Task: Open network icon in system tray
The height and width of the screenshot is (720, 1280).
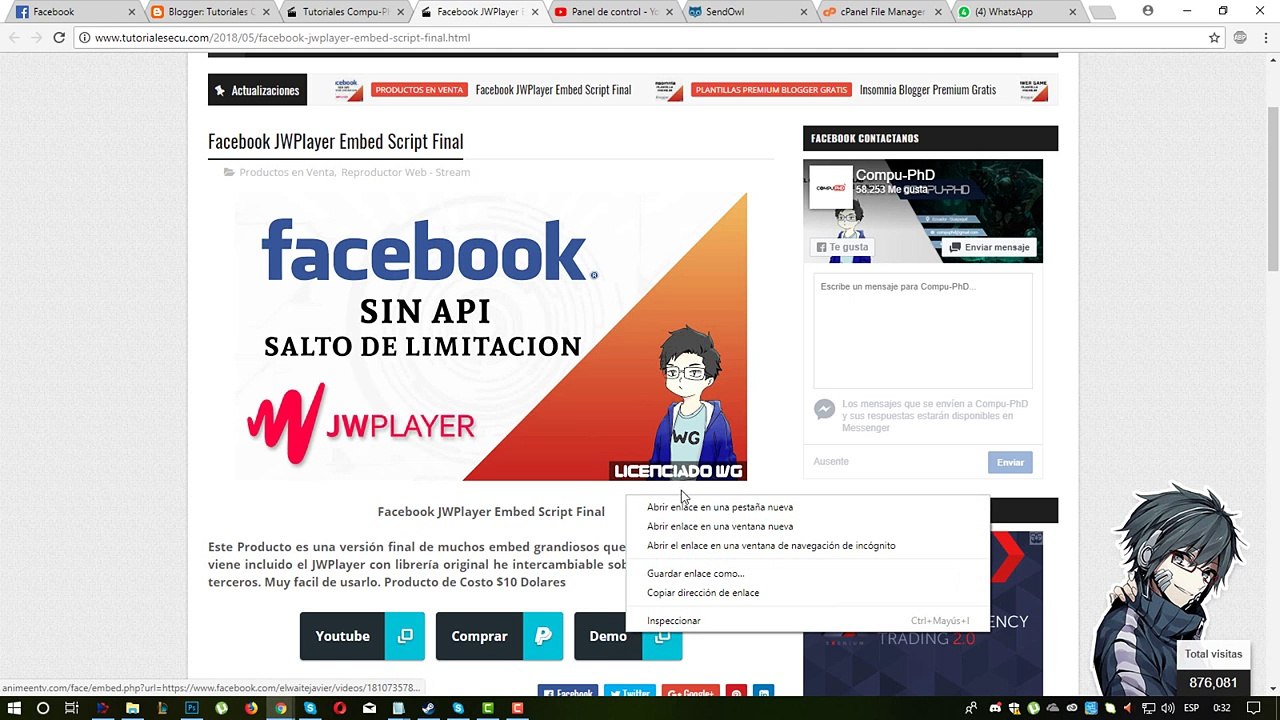Action: coord(1149,708)
